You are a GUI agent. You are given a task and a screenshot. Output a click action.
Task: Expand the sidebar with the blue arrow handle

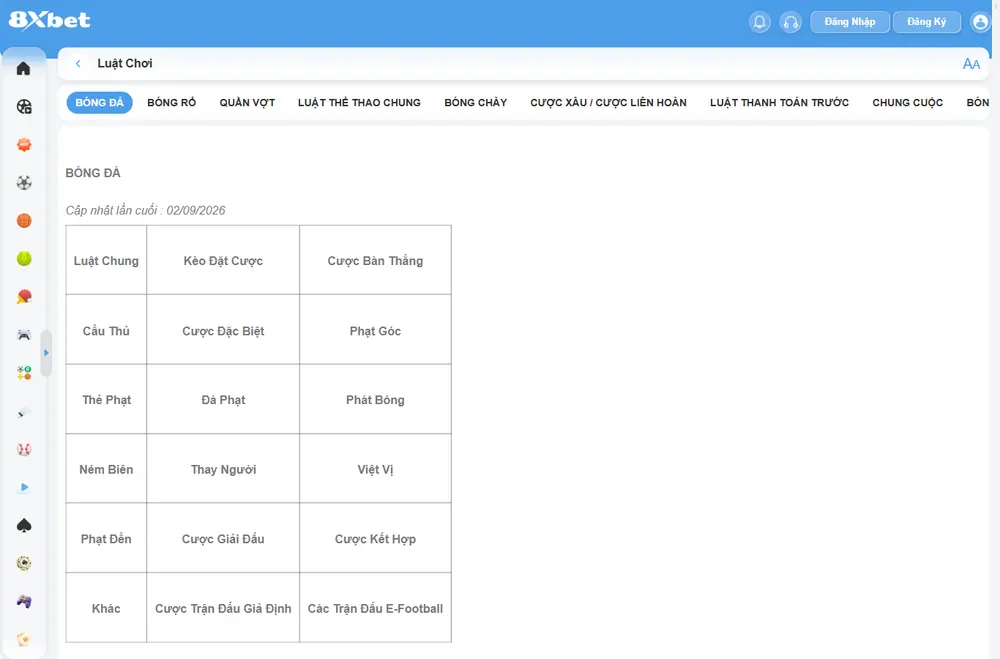point(46,353)
